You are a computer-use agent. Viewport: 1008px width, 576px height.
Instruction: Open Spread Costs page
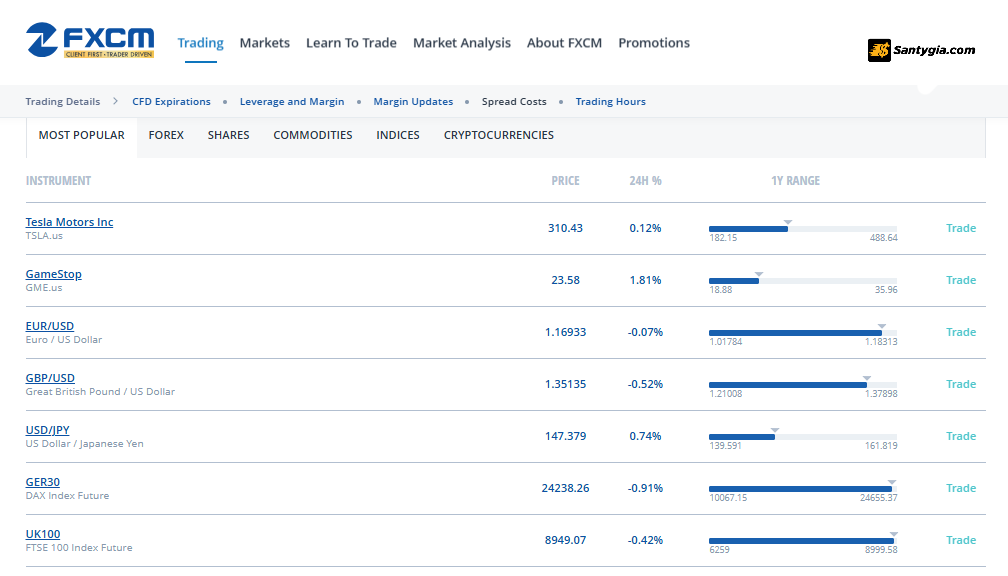coord(514,102)
